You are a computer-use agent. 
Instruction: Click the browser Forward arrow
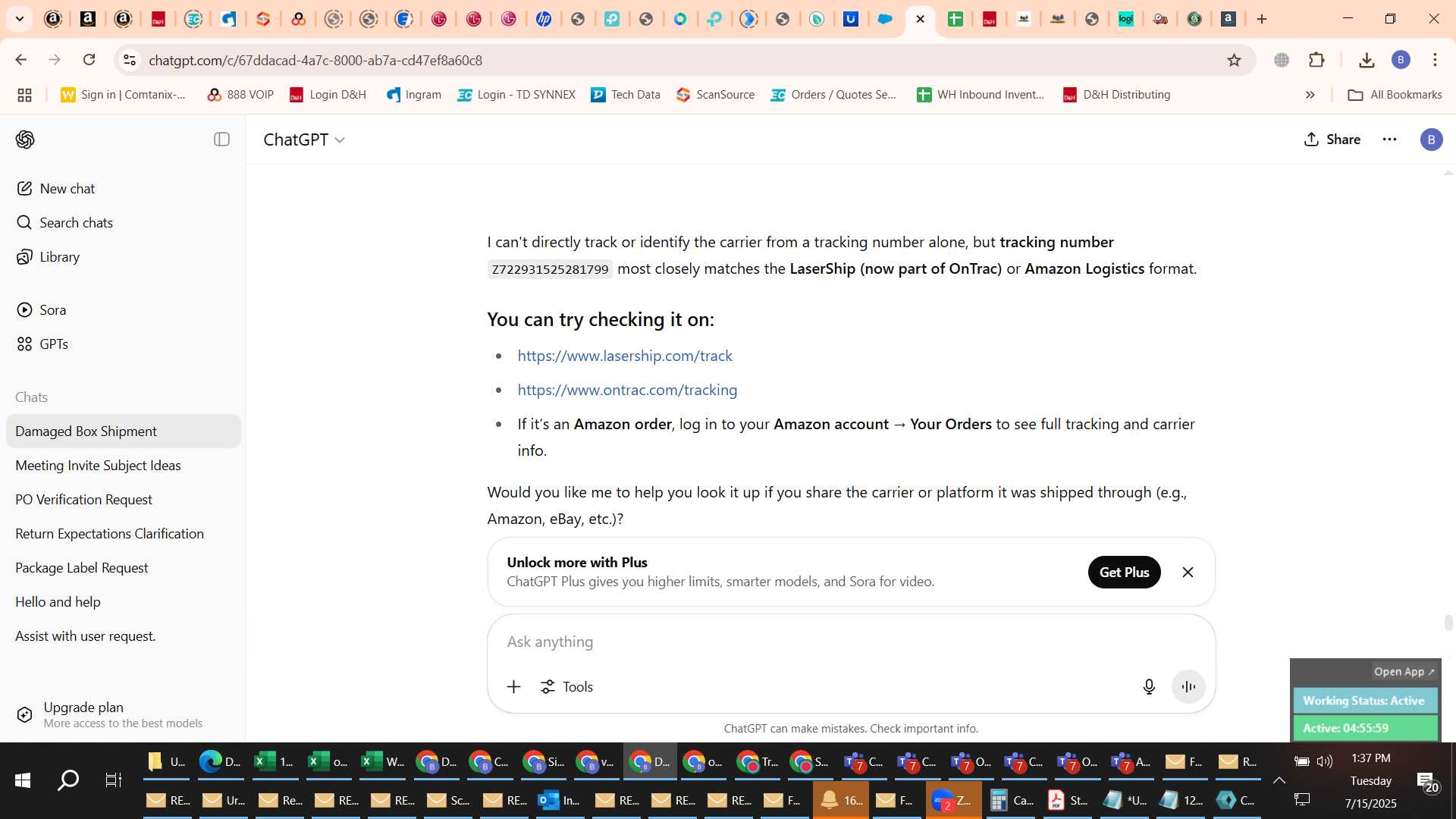point(55,60)
